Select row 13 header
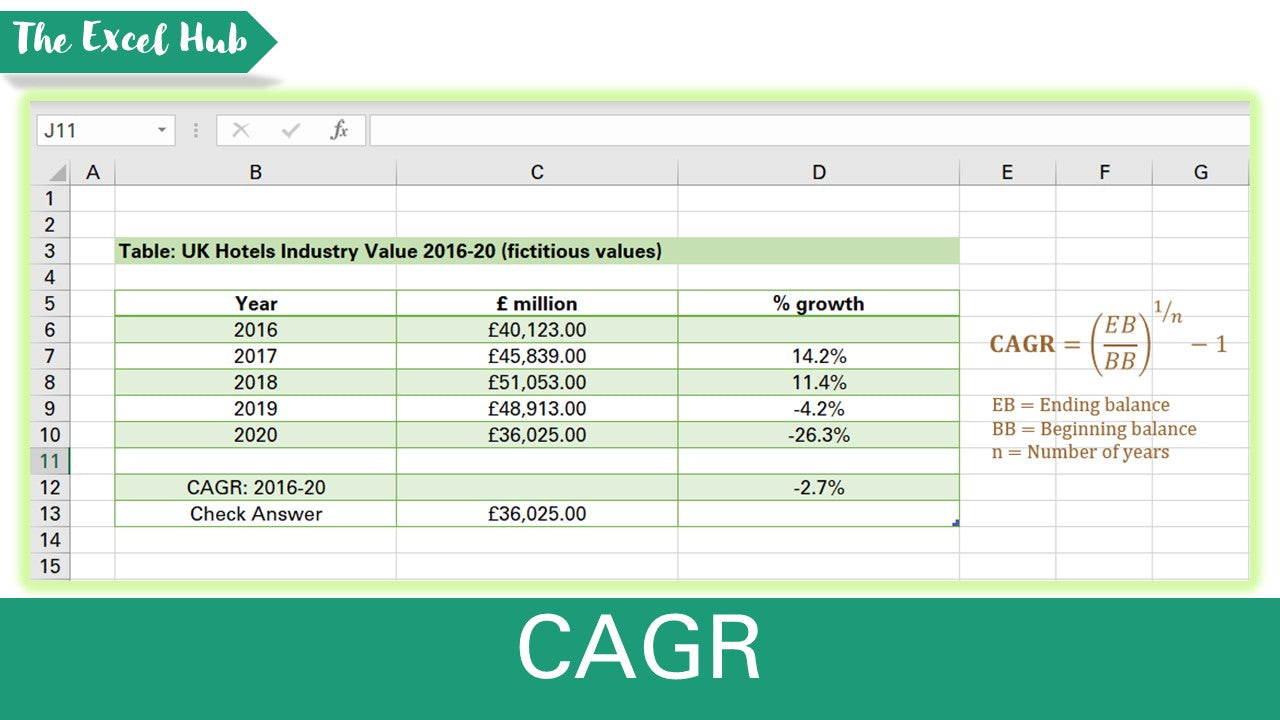Screen dimensions: 1280x720 click(50, 513)
